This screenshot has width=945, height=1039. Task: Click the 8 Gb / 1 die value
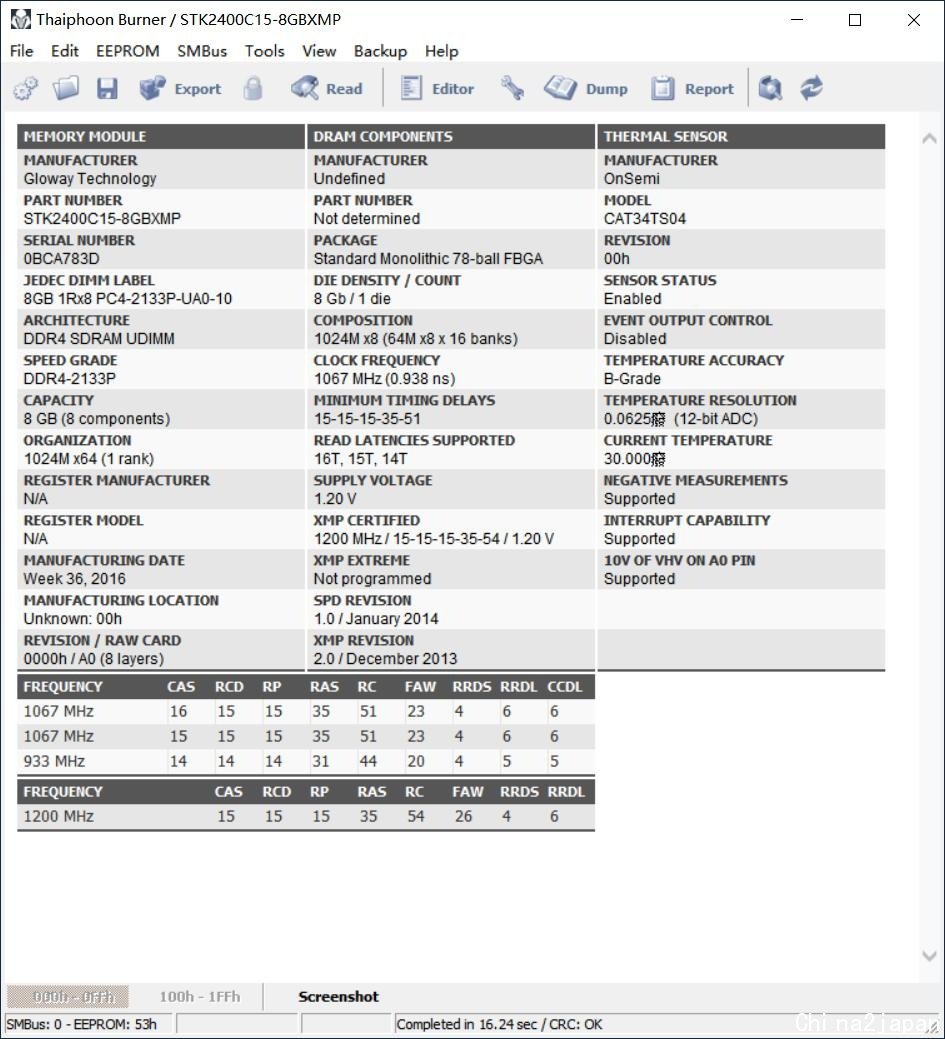[x=352, y=299]
